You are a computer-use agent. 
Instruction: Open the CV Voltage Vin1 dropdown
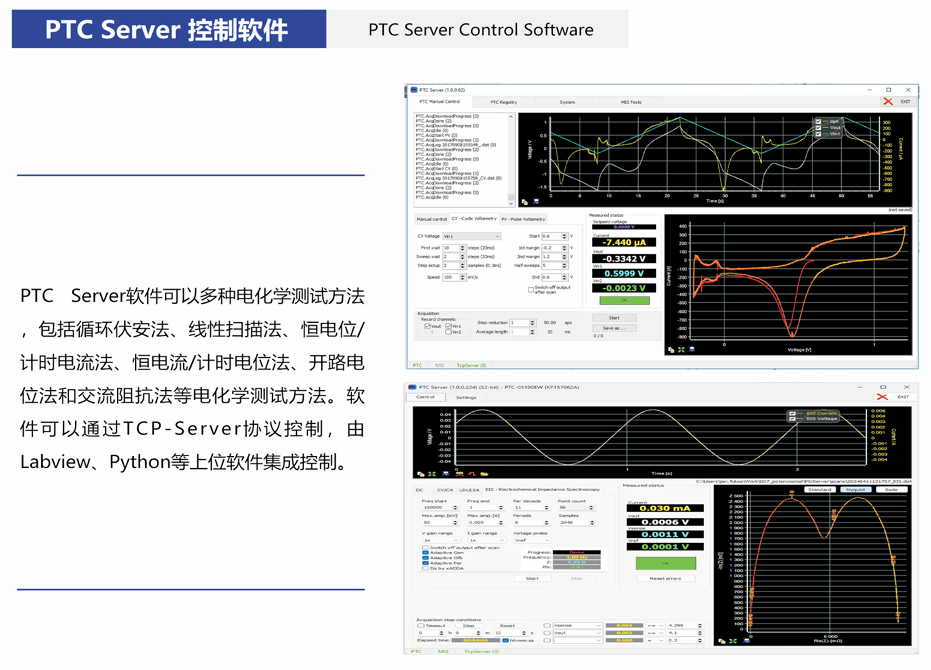472,236
